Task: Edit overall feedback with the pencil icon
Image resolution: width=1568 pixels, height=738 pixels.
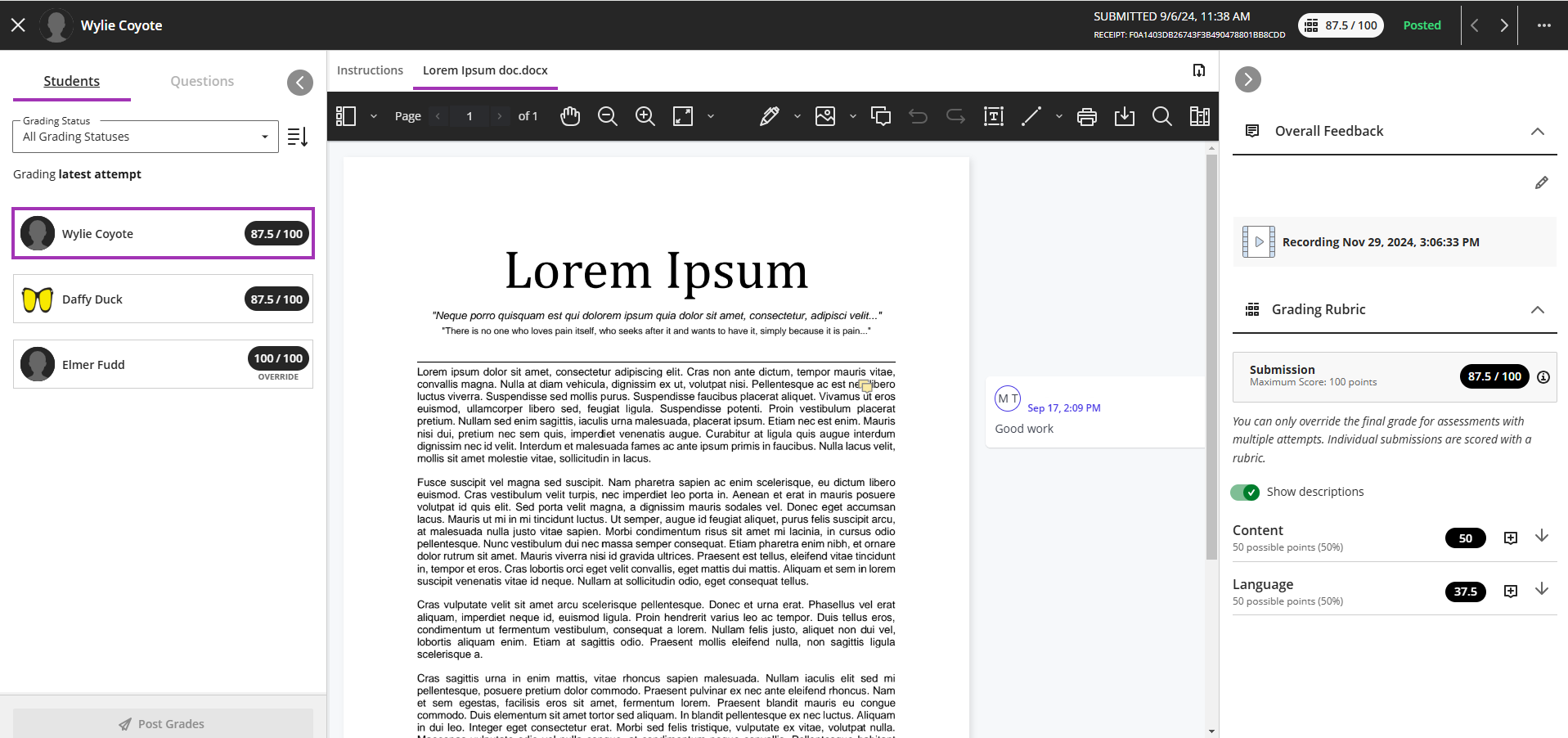Action: click(x=1542, y=182)
